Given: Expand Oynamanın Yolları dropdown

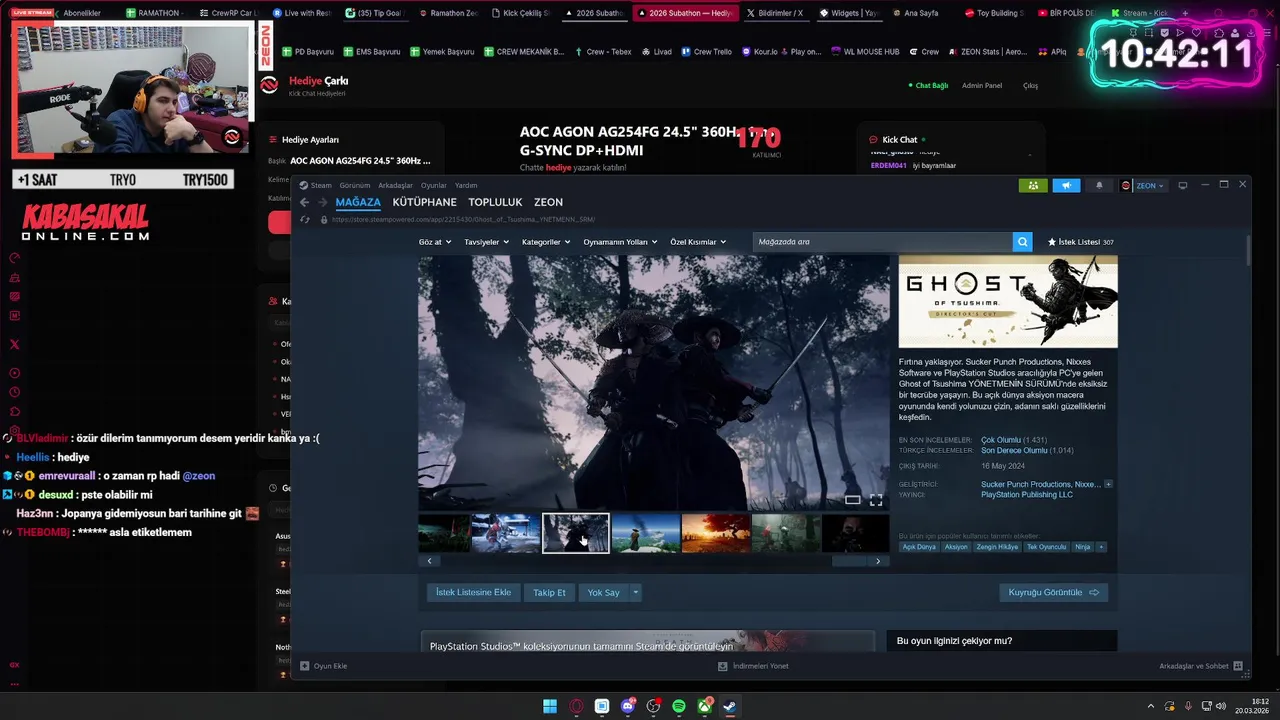Looking at the screenshot, I should (620, 242).
